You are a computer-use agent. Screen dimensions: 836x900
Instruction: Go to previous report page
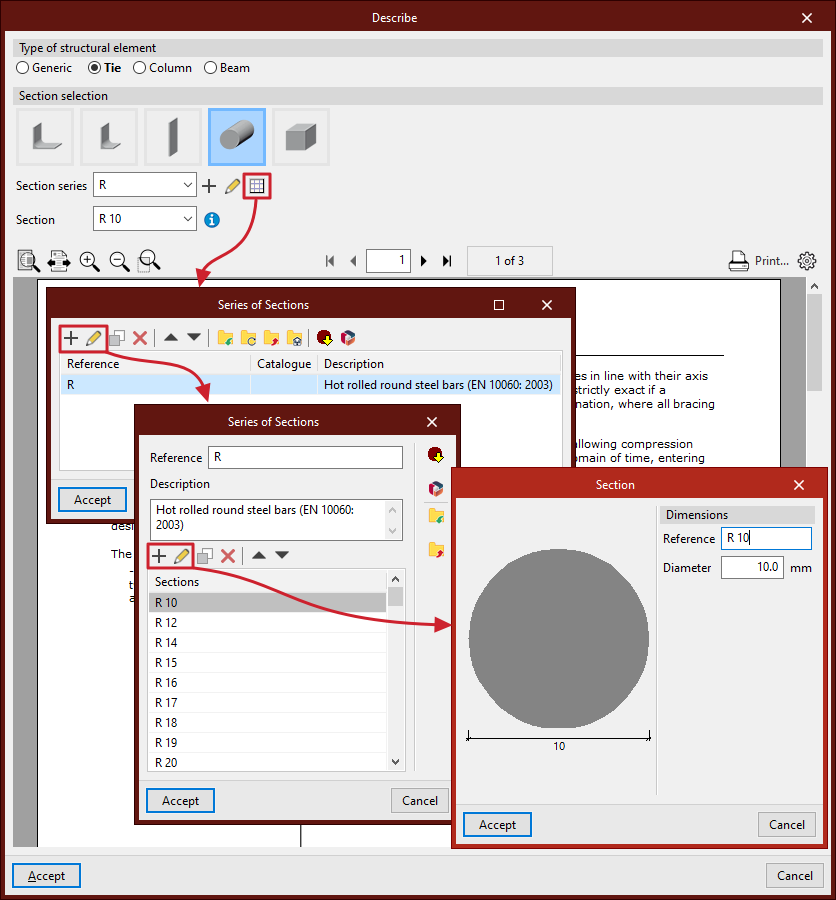(x=353, y=261)
